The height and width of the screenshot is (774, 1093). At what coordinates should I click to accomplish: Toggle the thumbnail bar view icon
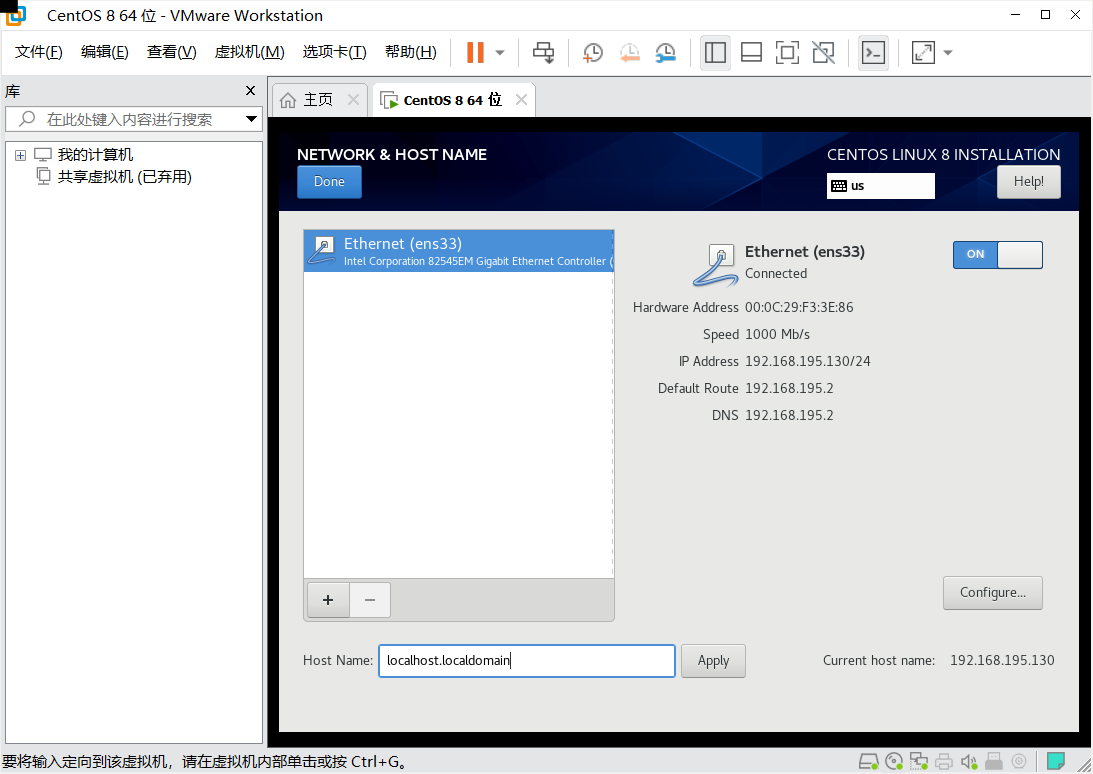pyautogui.click(x=751, y=52)
